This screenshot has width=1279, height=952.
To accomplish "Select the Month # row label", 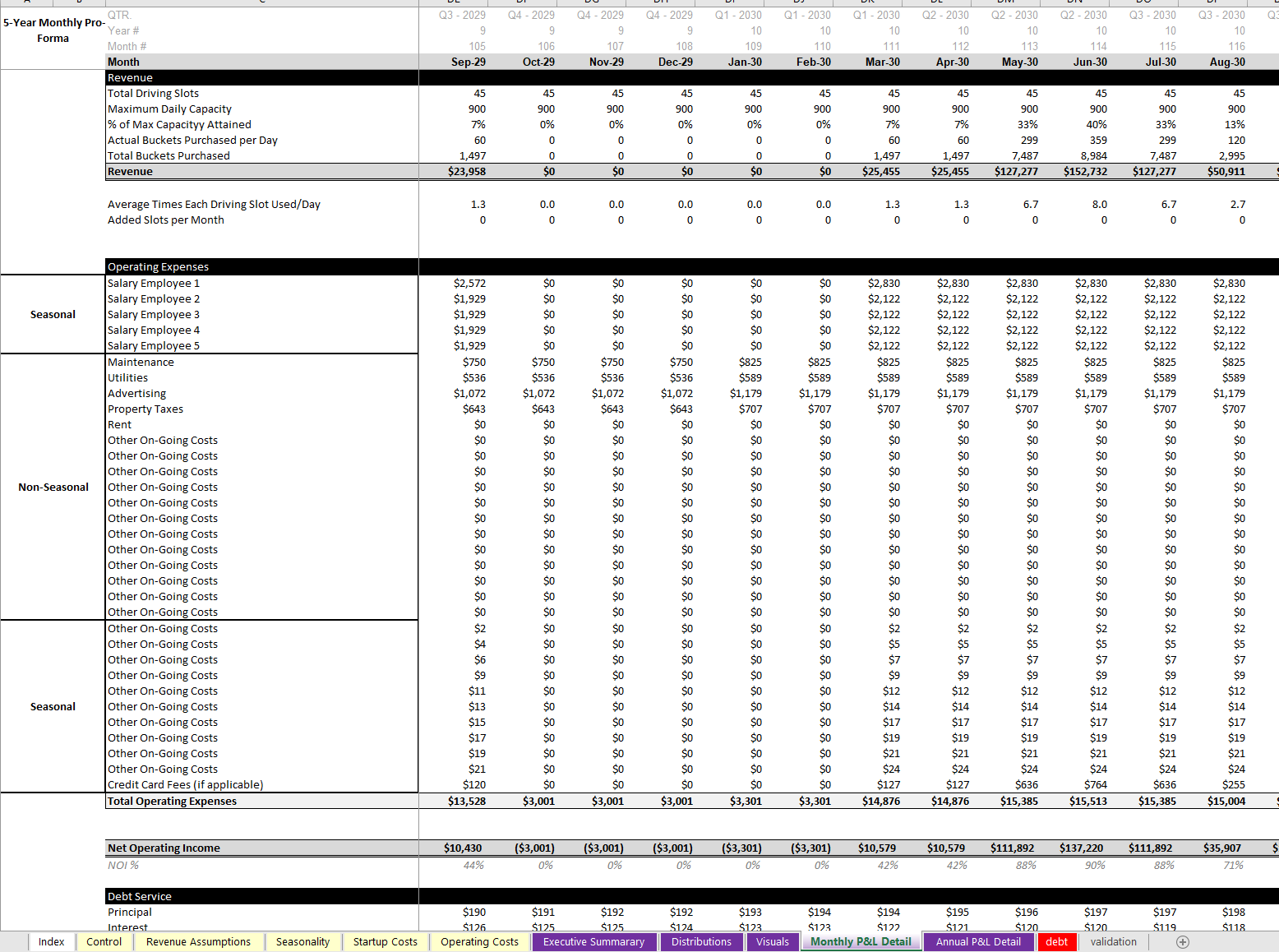I will [x=127, y=46].
